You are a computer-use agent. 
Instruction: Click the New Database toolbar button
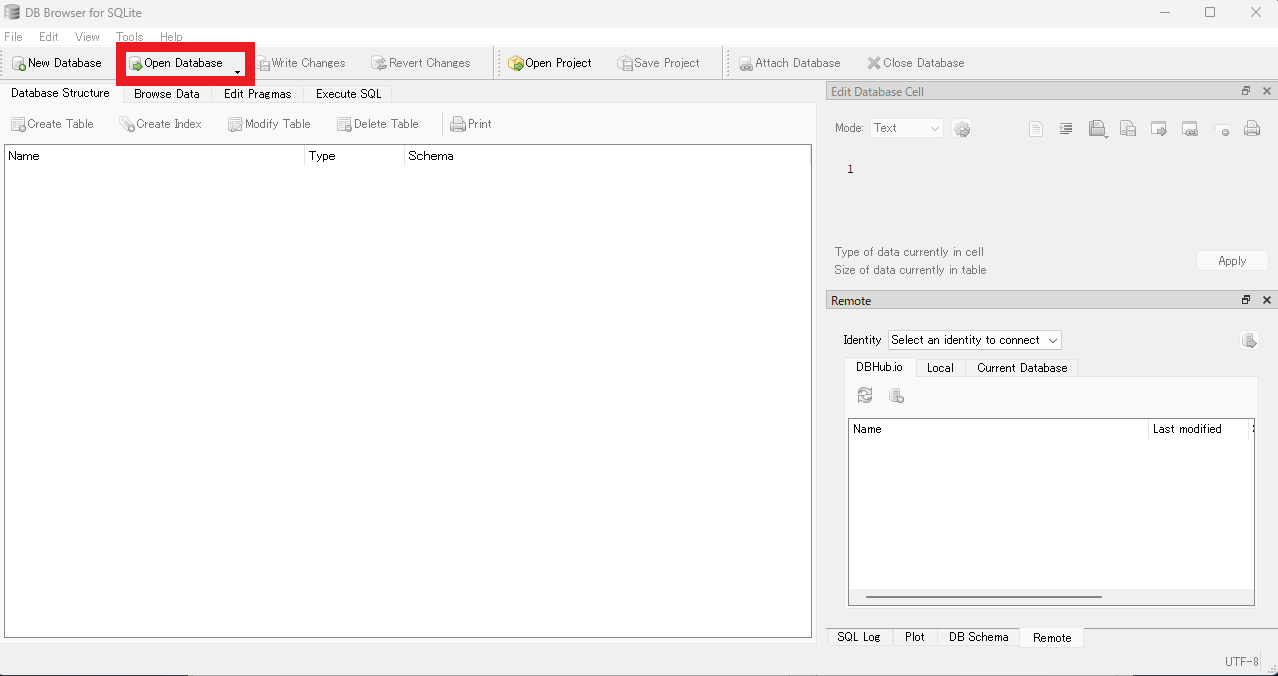pyautogui.click(x=57, y=63)
